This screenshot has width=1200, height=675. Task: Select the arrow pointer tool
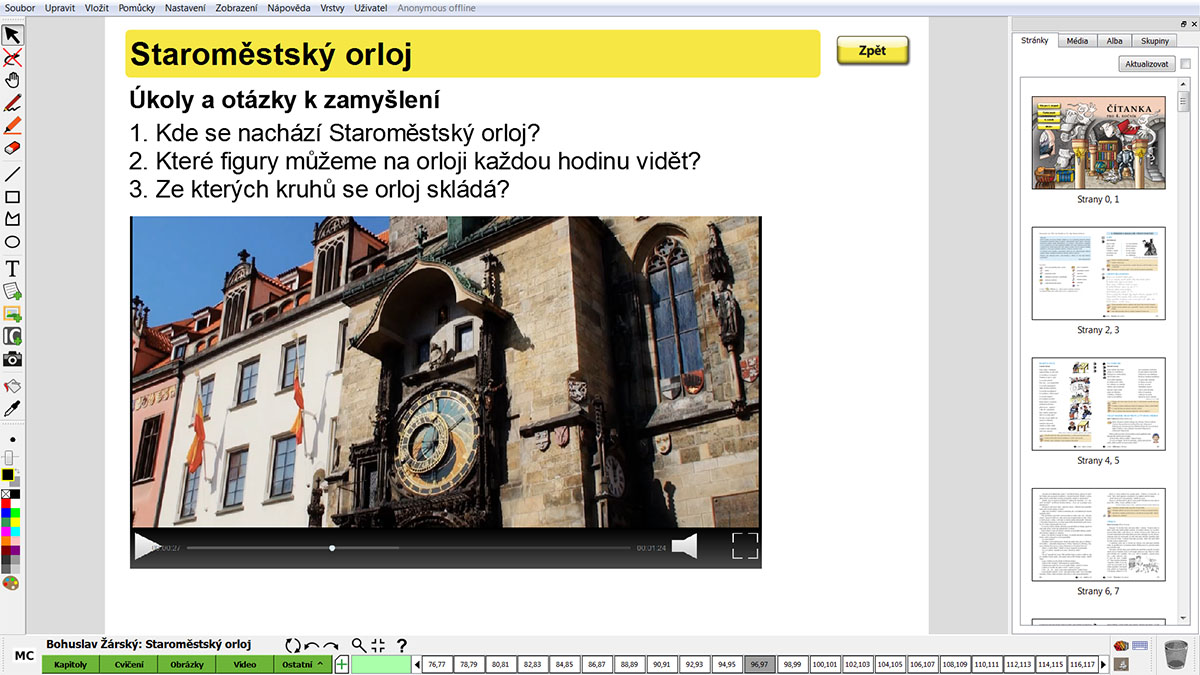pyautogui.click(x=12, y=35)
